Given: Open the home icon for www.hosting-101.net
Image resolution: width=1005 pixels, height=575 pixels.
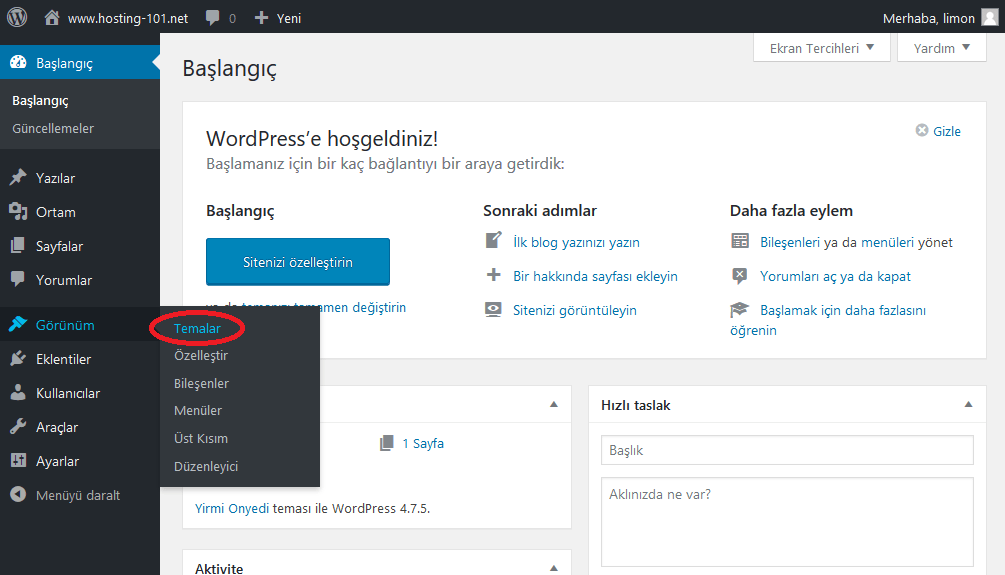Looking at the screenshot, I should 52,18.
